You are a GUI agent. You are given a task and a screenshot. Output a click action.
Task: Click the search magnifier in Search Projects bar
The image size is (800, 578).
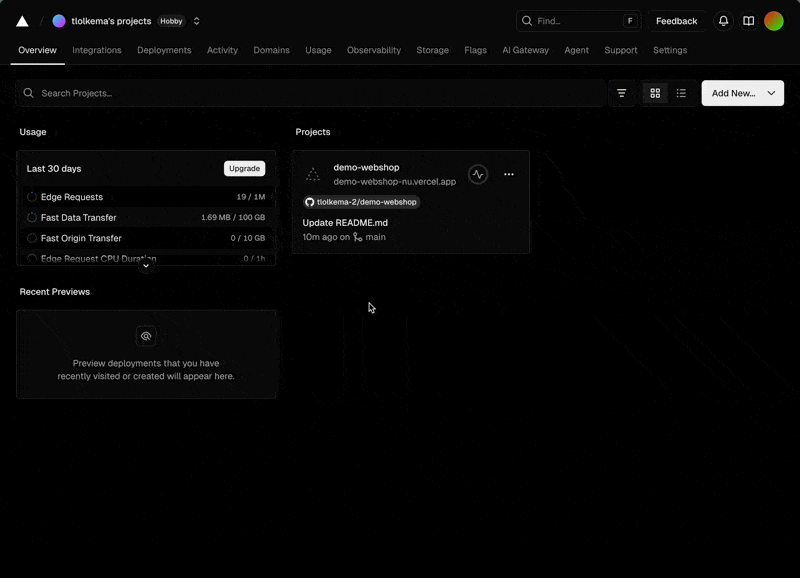point(28,92)
